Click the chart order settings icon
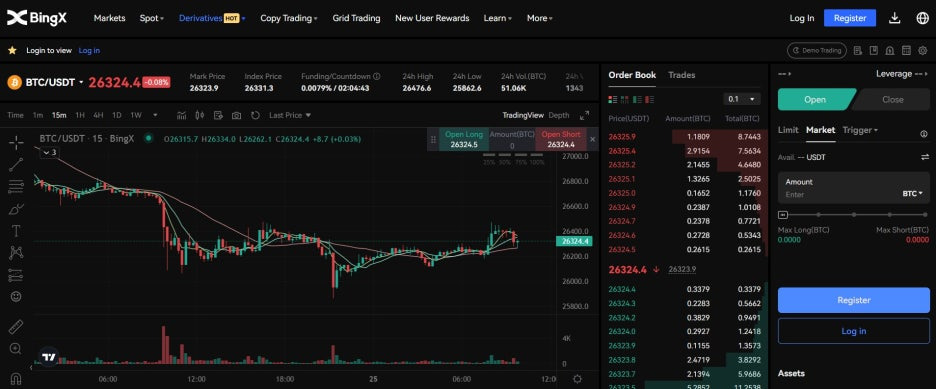The height and width of the screenshot is (389, 936). click(218, 115)
